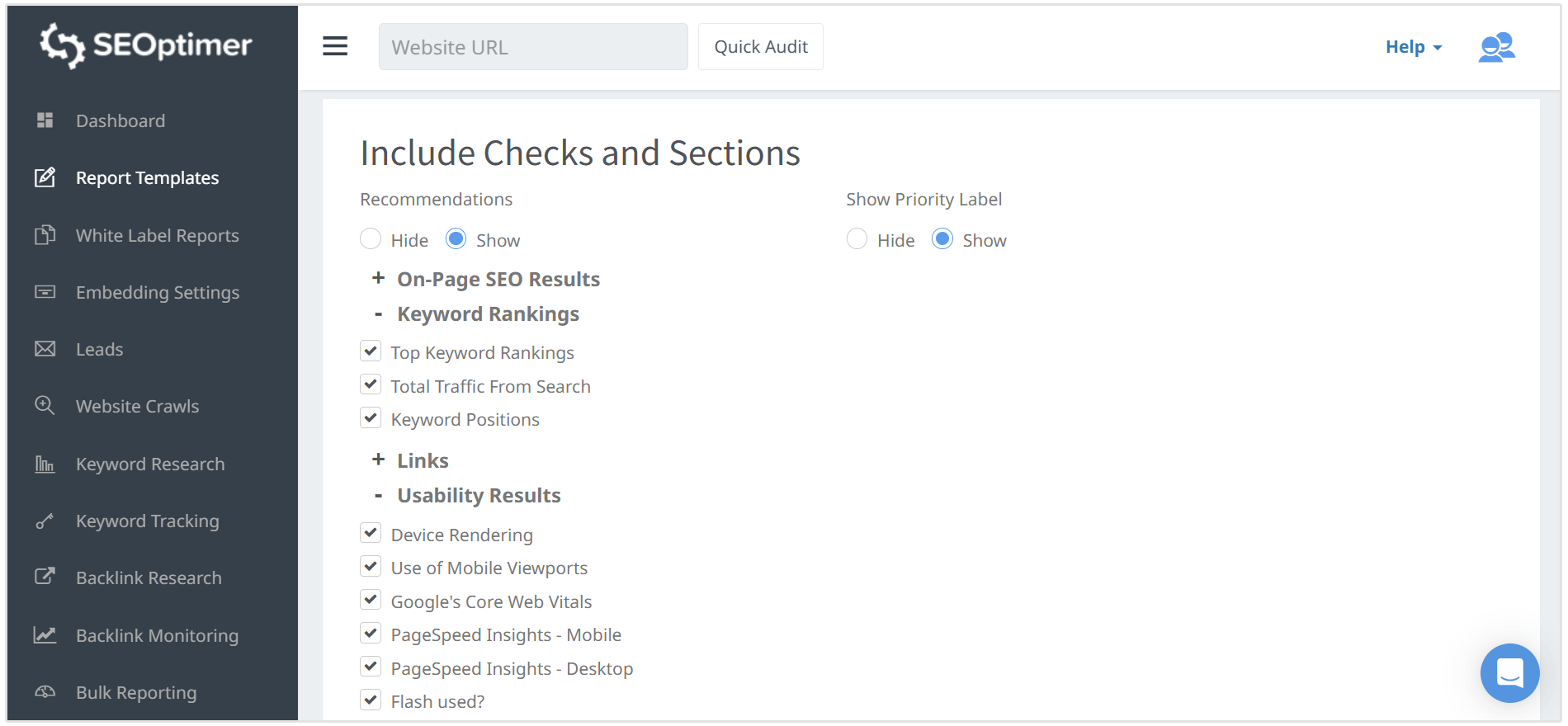
Task: Click the Backlink Monitoring chart icon
Action: pyautogui.click(x=45, y=635)
